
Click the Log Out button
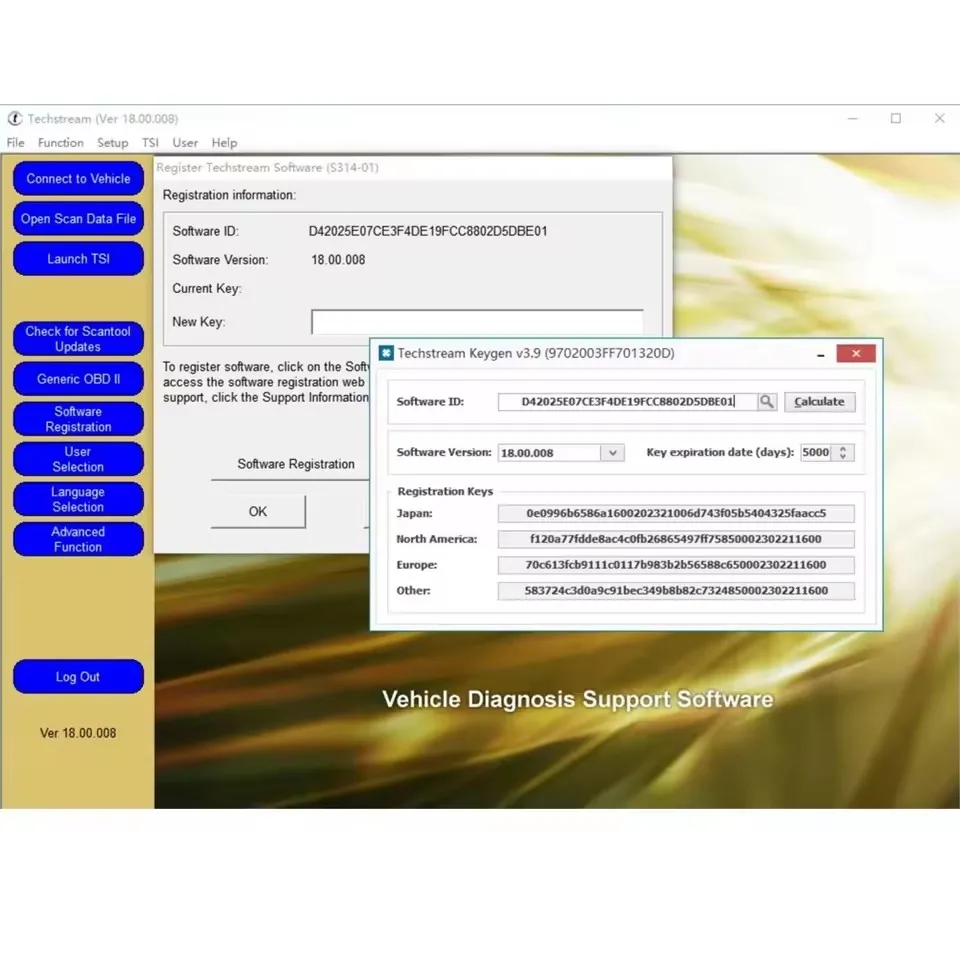pos(78,677)
